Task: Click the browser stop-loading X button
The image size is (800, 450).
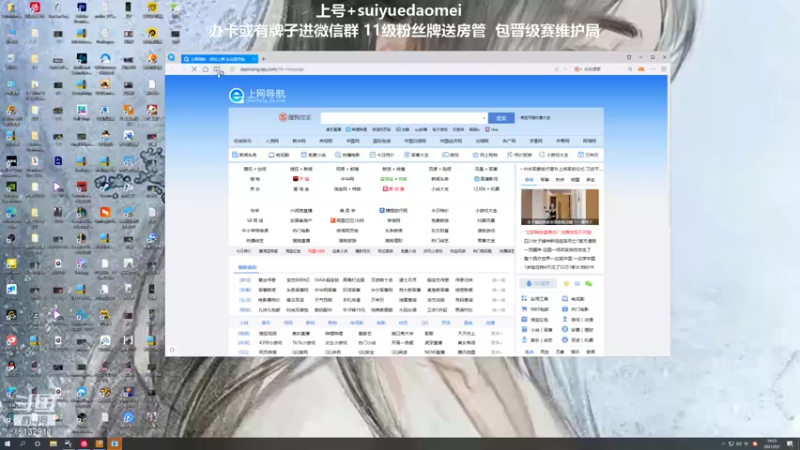Action: pyautogui.click(x=194, y=69)
